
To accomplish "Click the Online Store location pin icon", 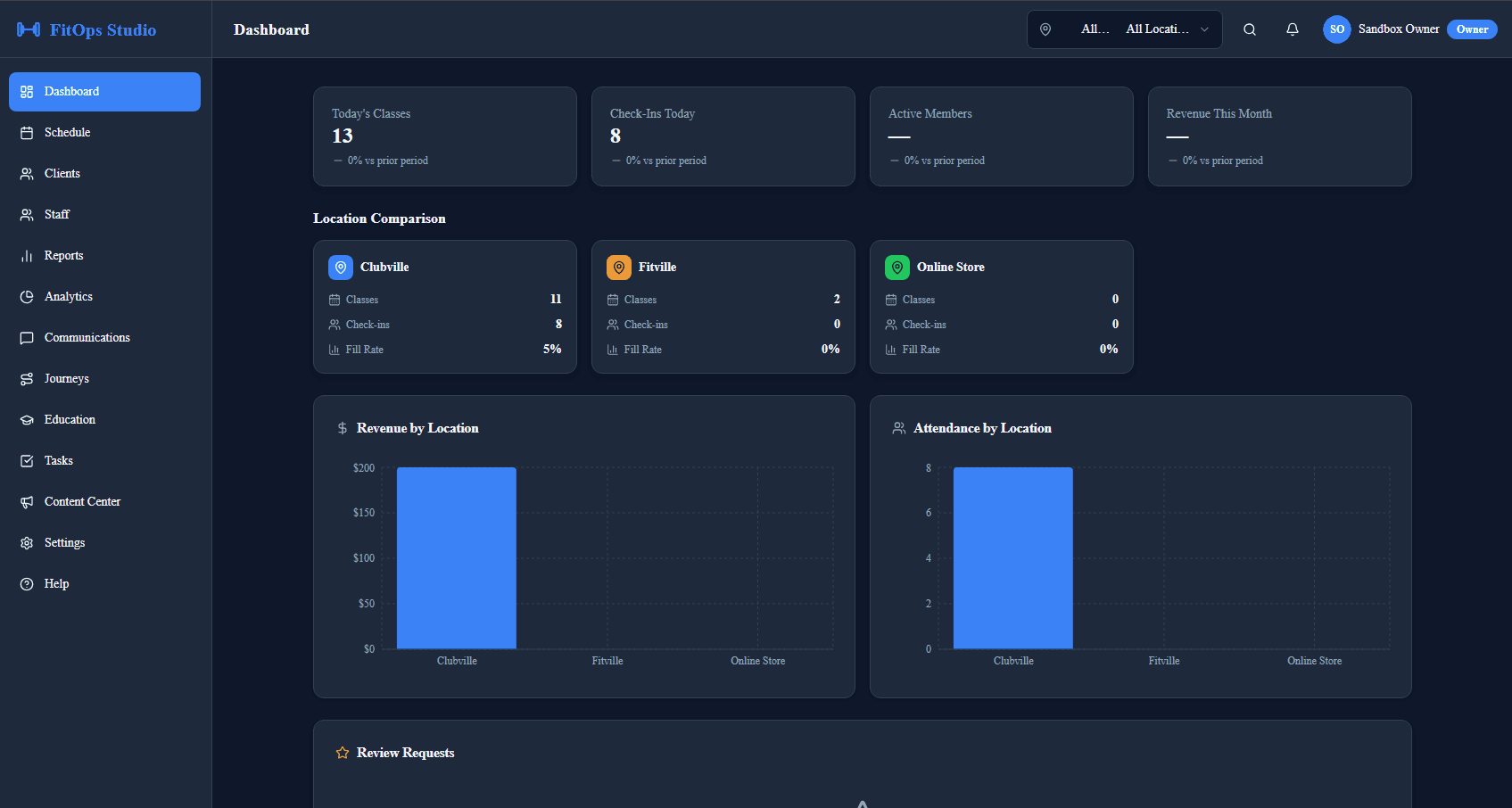I will pos(897,267).
